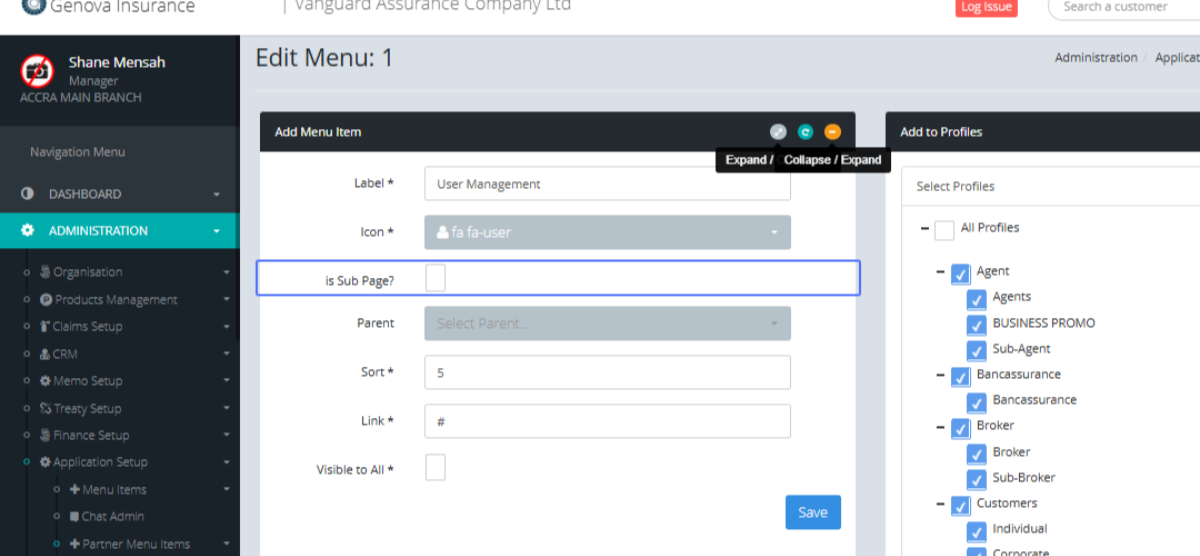Click the Sort number input field
Viewport: 1200px width, 556px height.
[x=607, y=372]
